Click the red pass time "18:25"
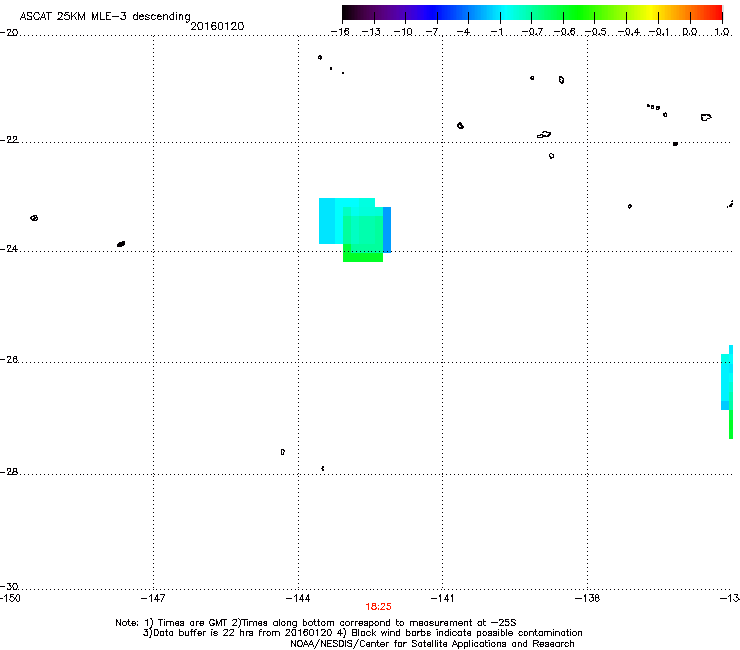740x650 pixels. click(378, 607)
